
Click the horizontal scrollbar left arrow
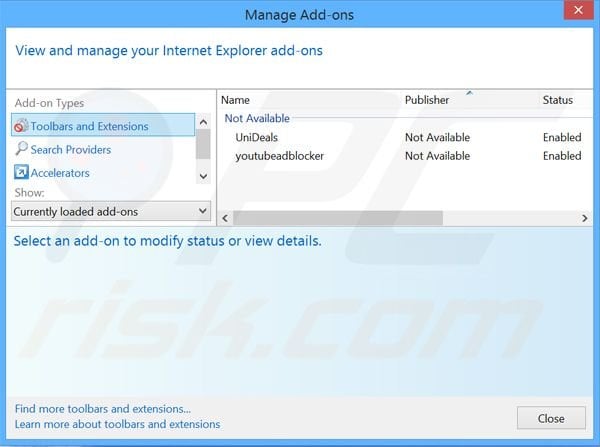(225, 218)
